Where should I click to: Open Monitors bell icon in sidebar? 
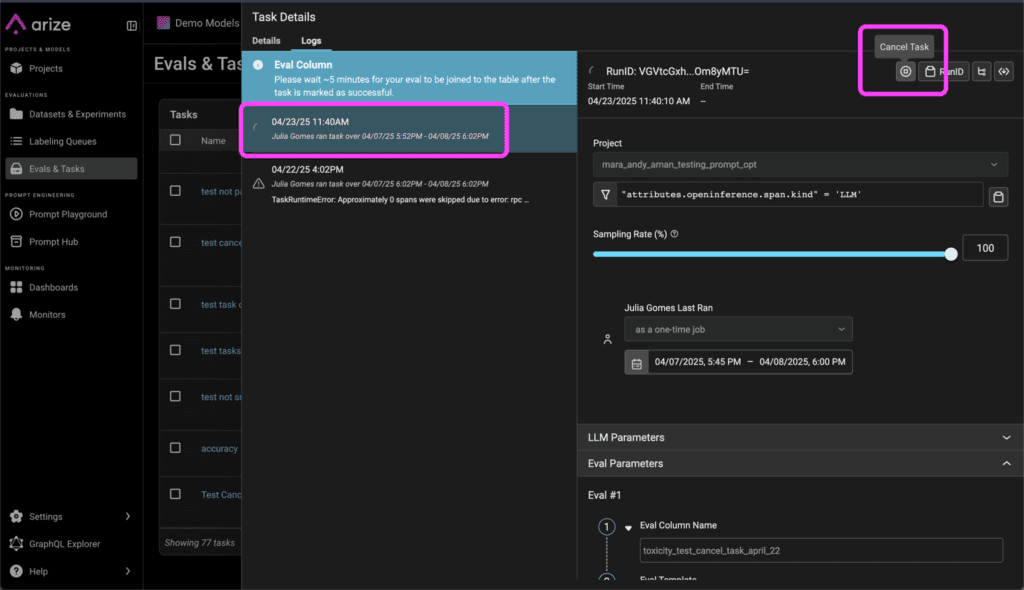pyautogui.click(x=16, y=314)
